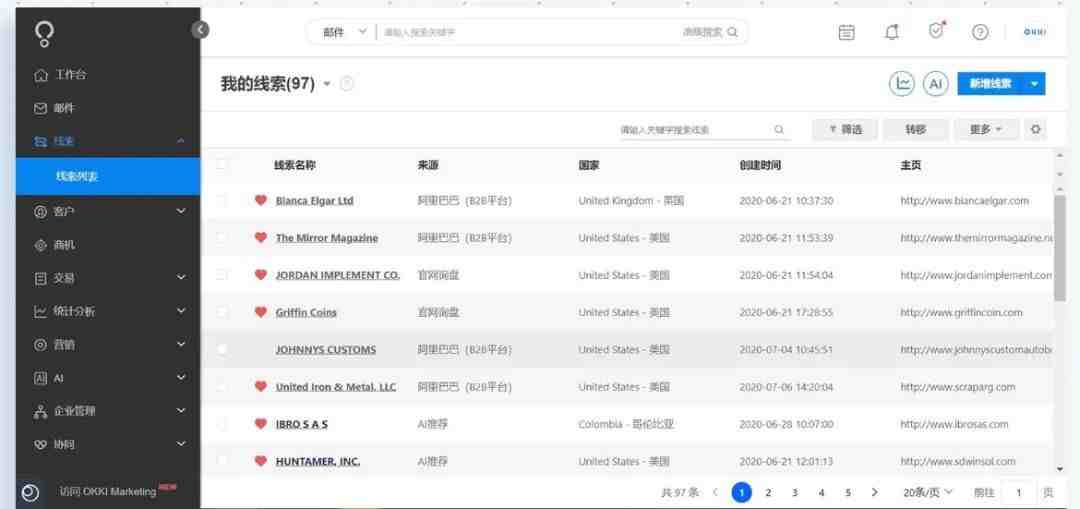This screenshot has width=1080, height=509.
Task: Check the JOHNNYS CUSTOMS row
Action: (221, 349)
